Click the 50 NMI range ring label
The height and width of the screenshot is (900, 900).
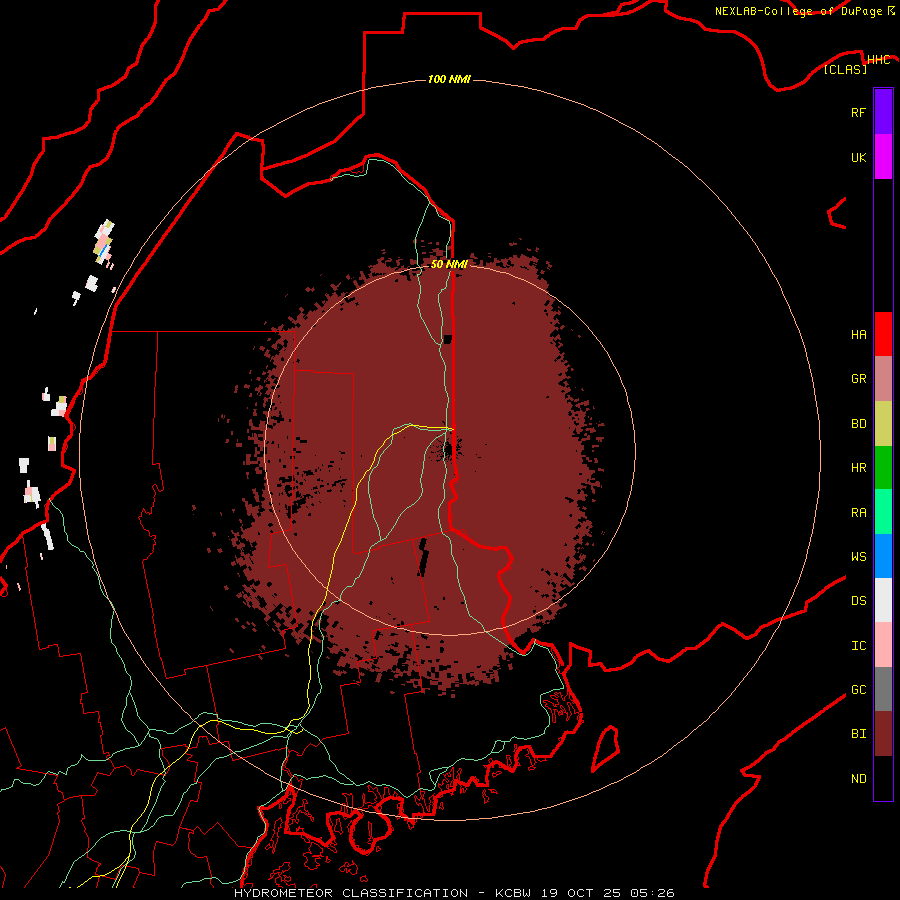pyautogui.click(x=449, y=264)
